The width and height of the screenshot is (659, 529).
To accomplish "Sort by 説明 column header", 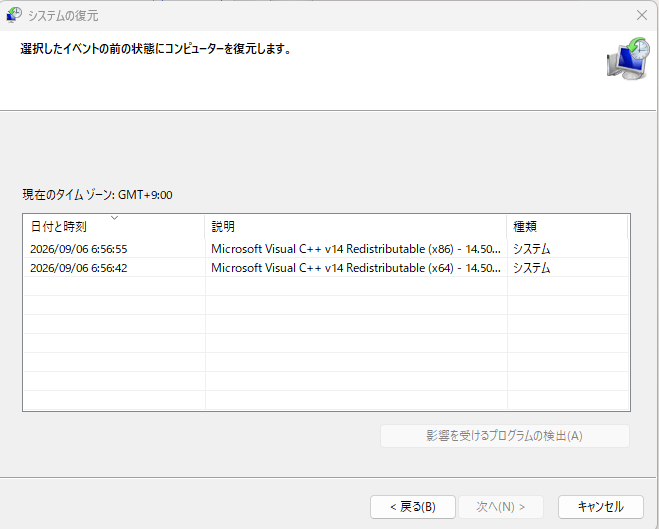I will click(x=356, y=226).
